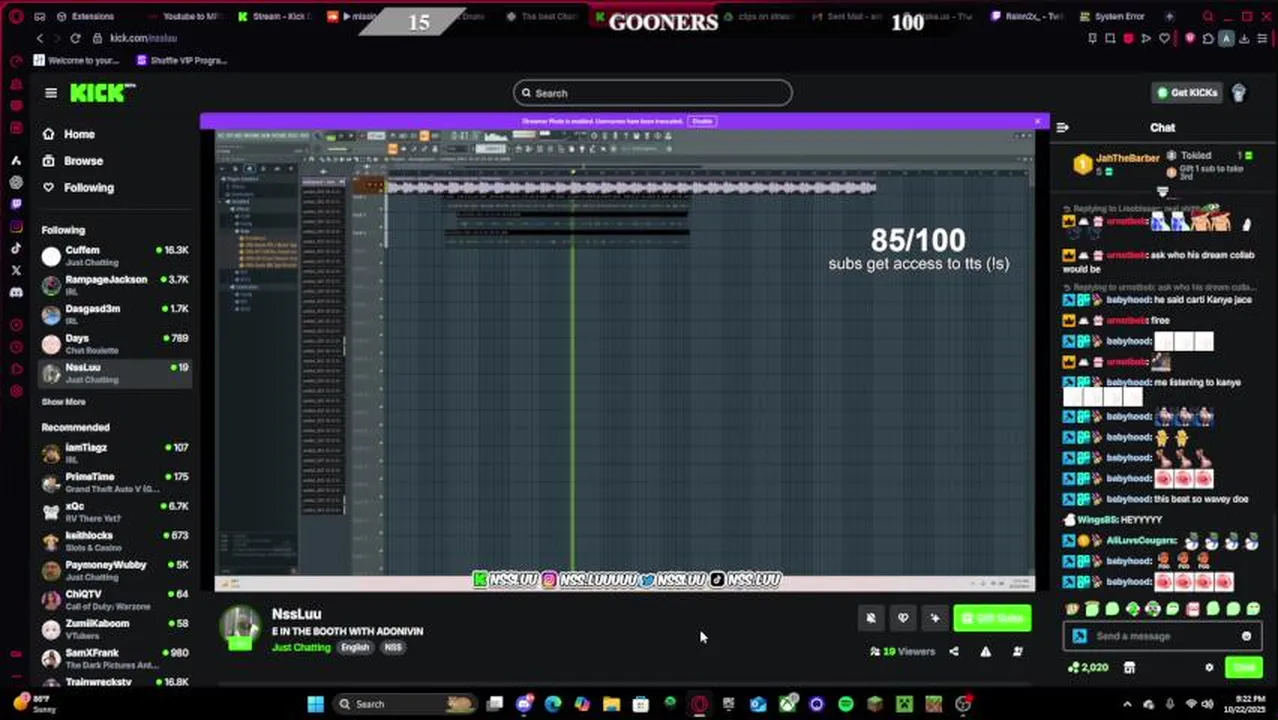The image size is (1278, 720).
Task: Click the English language tag
Action: click(x=355, y=648)
